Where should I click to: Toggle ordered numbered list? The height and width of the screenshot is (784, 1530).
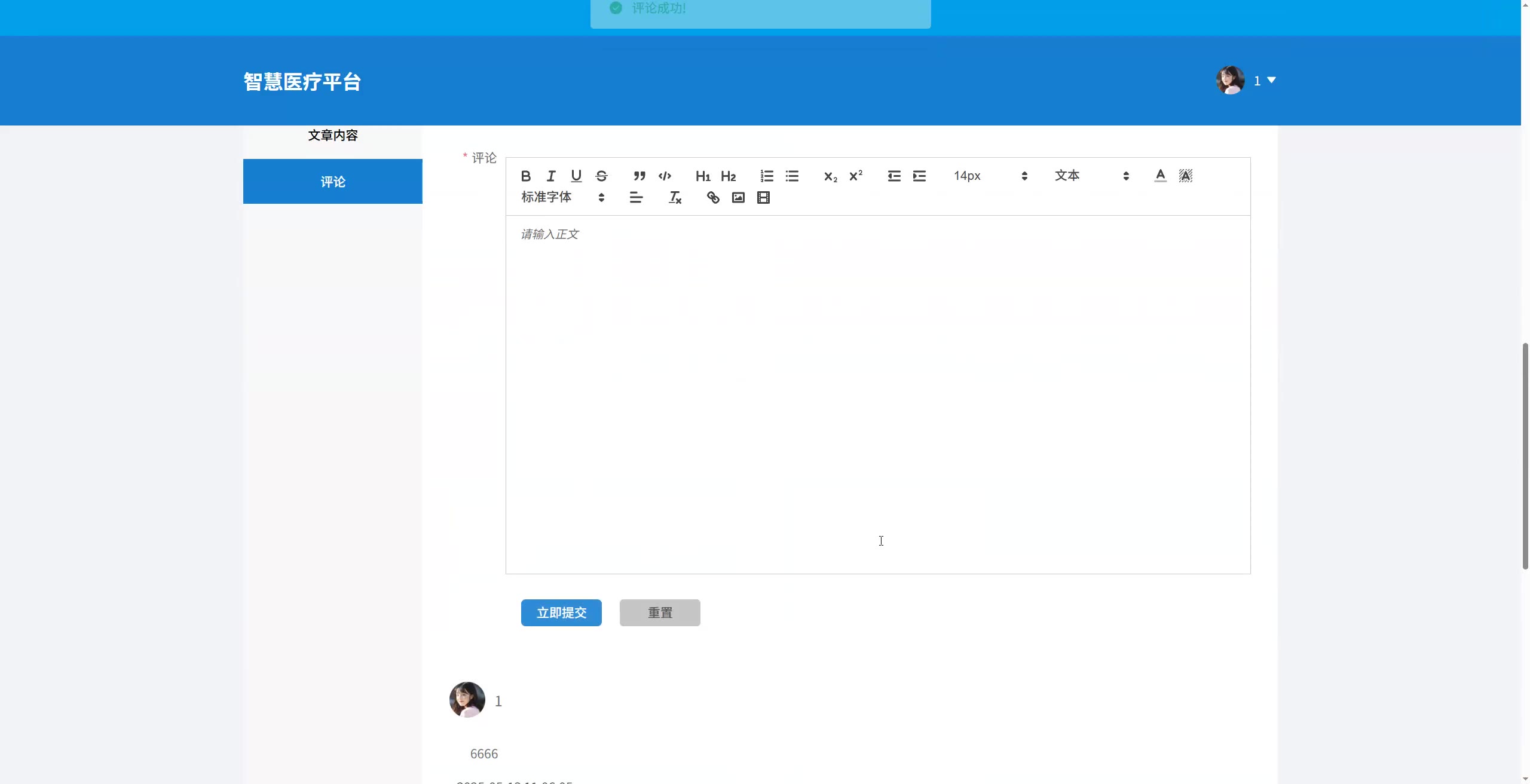tap(767, 176)
